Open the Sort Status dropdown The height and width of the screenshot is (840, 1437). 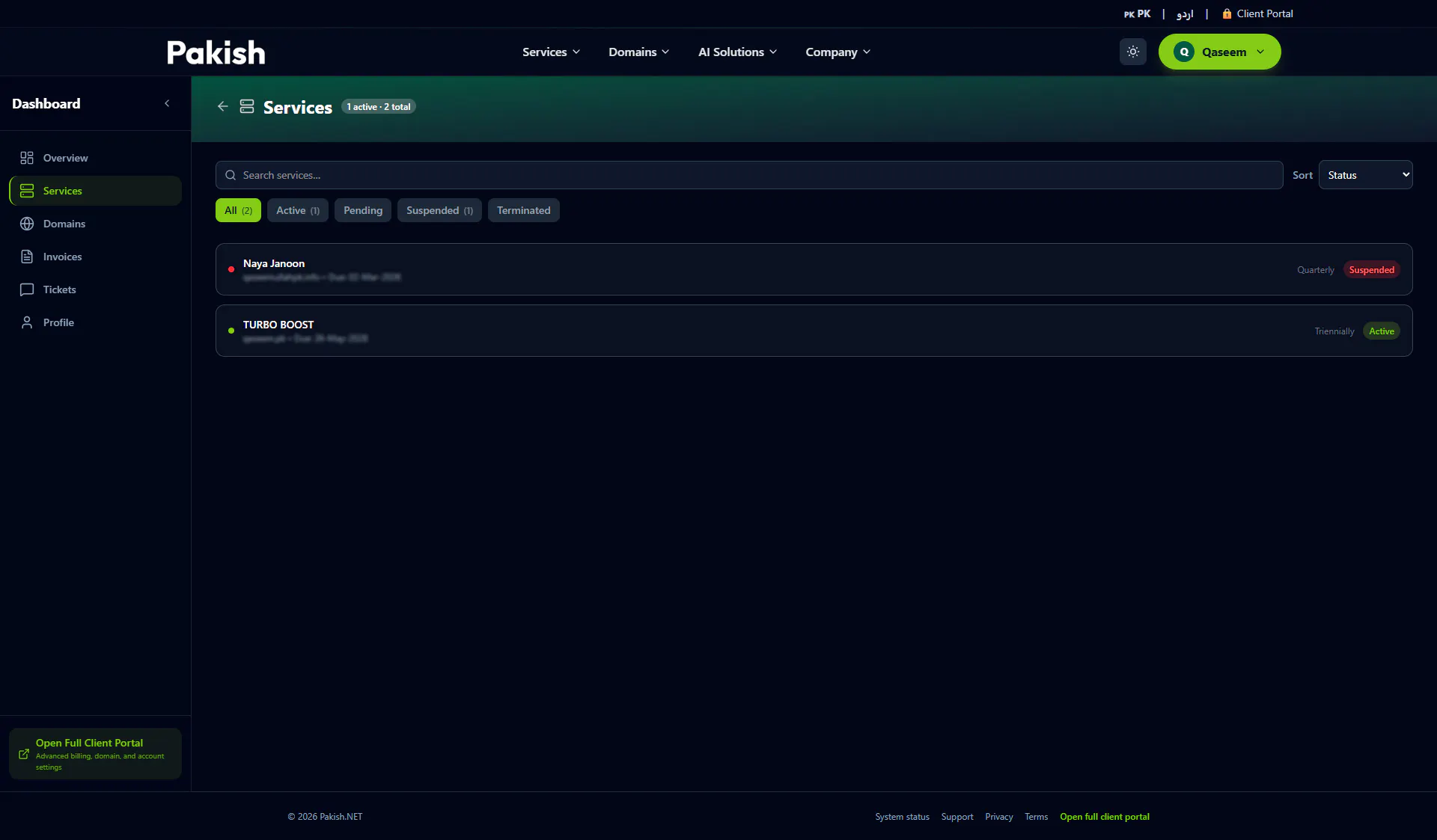coord(1365,175)
